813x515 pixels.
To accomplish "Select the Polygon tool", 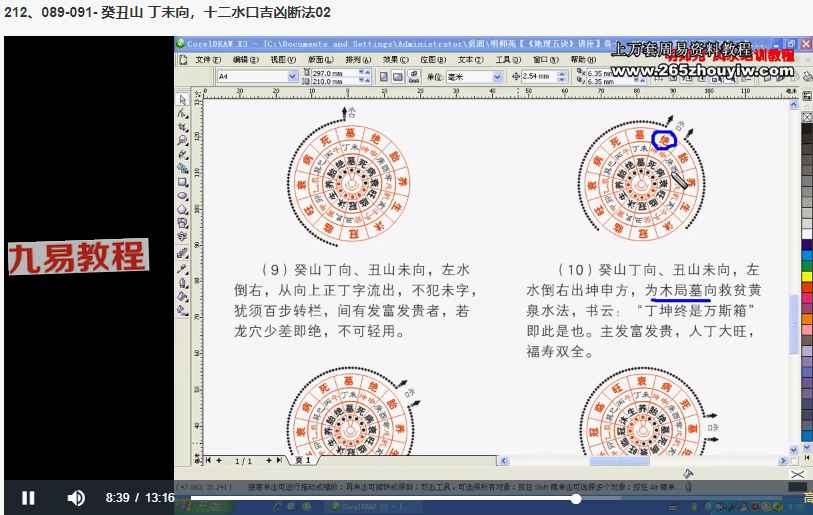I will tap(183, 210).
